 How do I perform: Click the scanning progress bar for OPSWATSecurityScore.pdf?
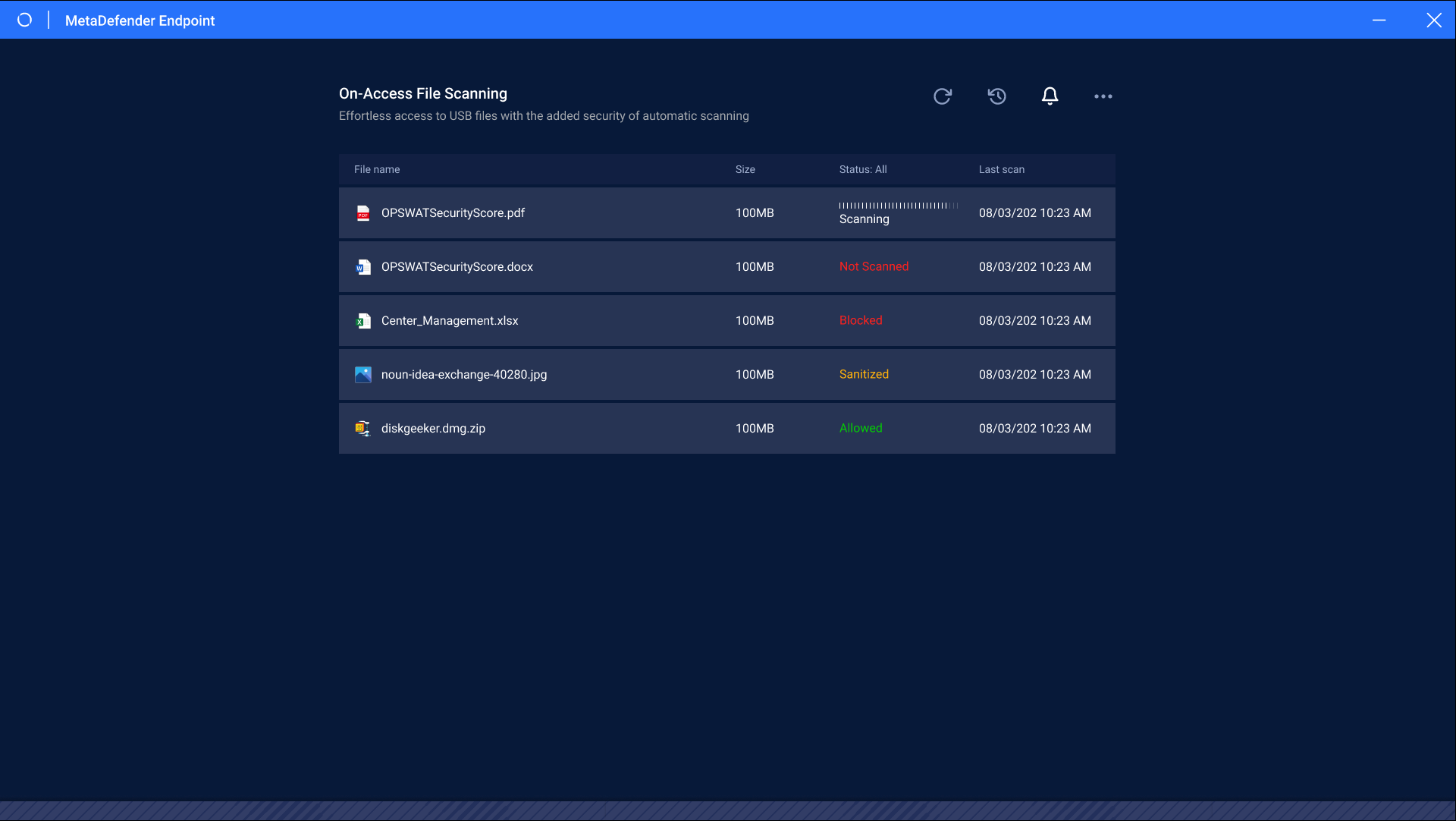pyautogui.click(x=899, y=206)
